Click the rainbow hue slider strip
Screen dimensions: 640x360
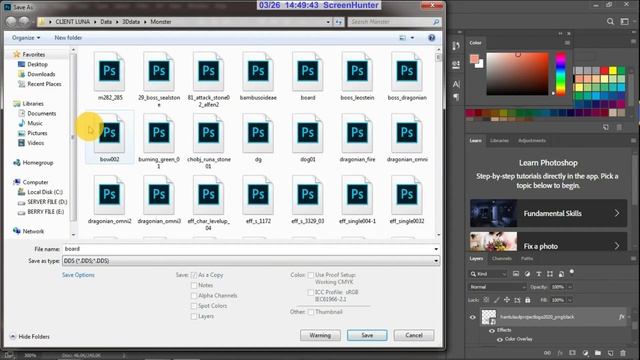pyautogui.click(x=561, y=73)
